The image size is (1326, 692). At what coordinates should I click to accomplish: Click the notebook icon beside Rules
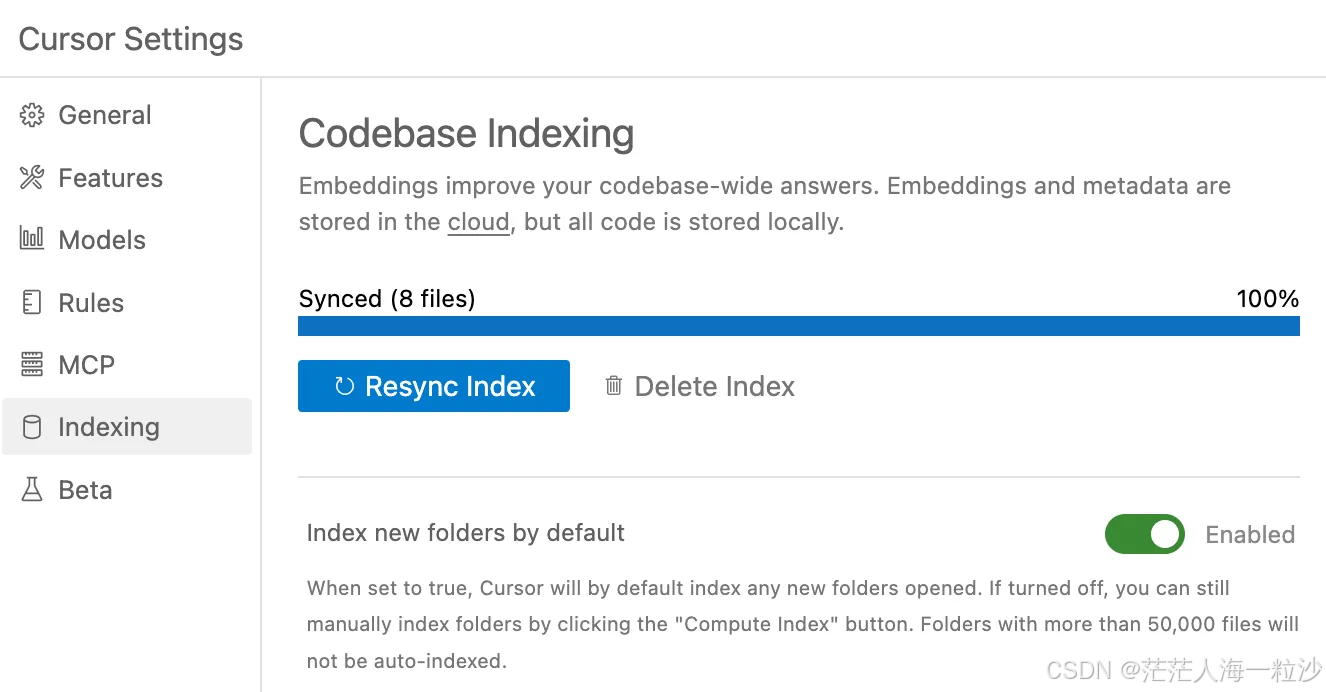(x=32, y=302)
